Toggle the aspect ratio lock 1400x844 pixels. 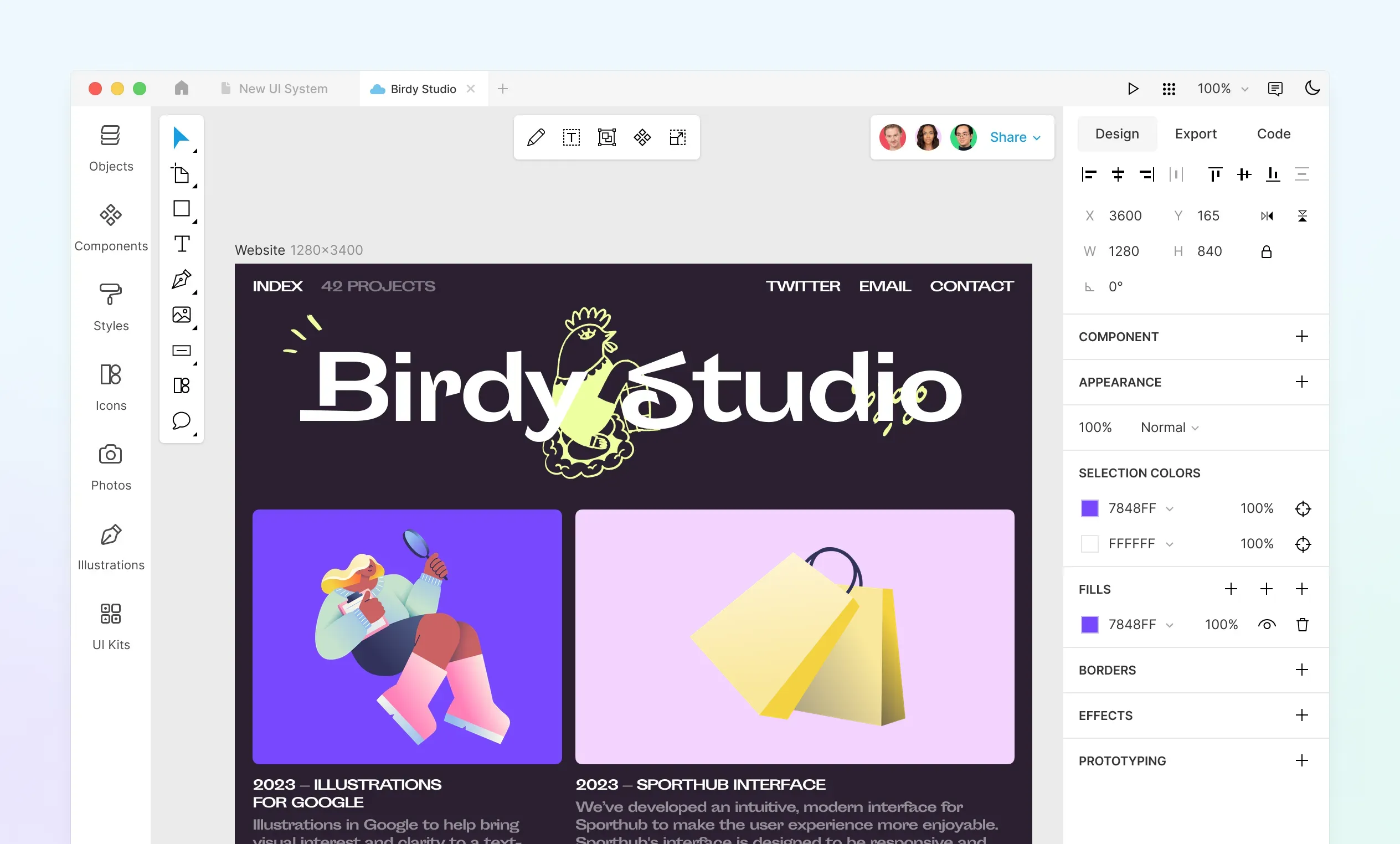(1266, 252)
